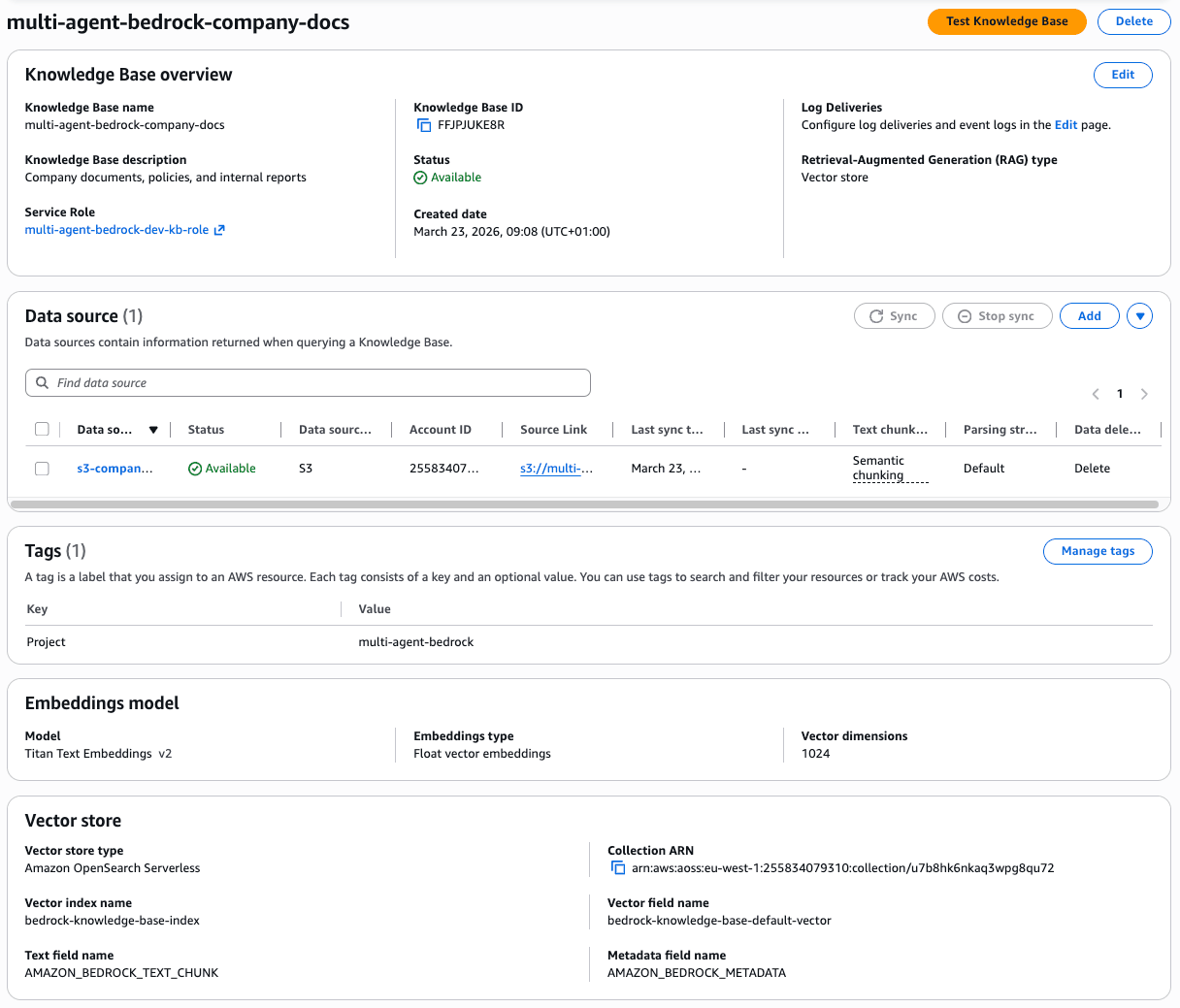Click the Status column header
This screenshot has height=1008, width=1180.
pos(206,430)
